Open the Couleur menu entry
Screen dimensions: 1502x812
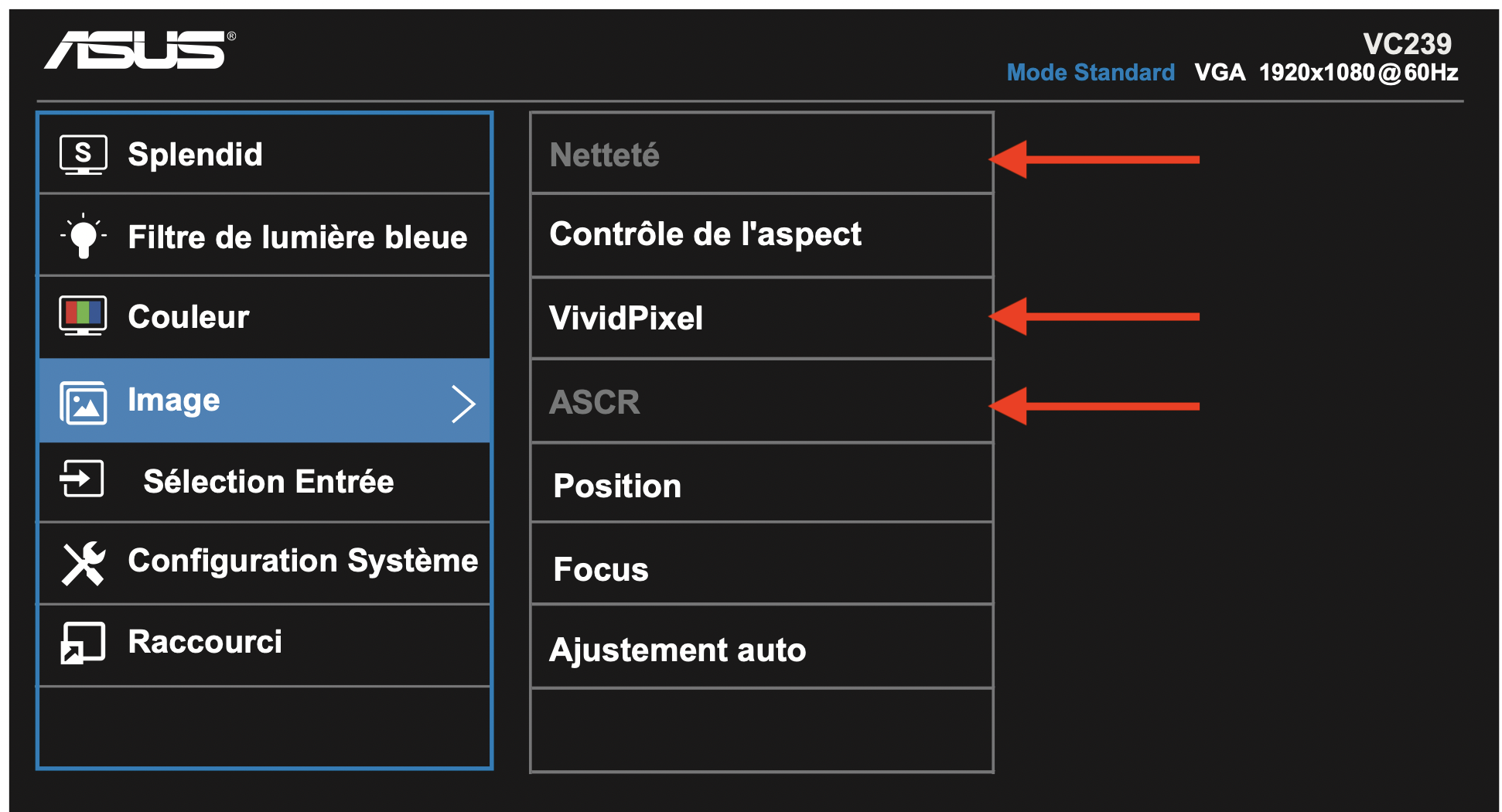click(x=189, y=317)
